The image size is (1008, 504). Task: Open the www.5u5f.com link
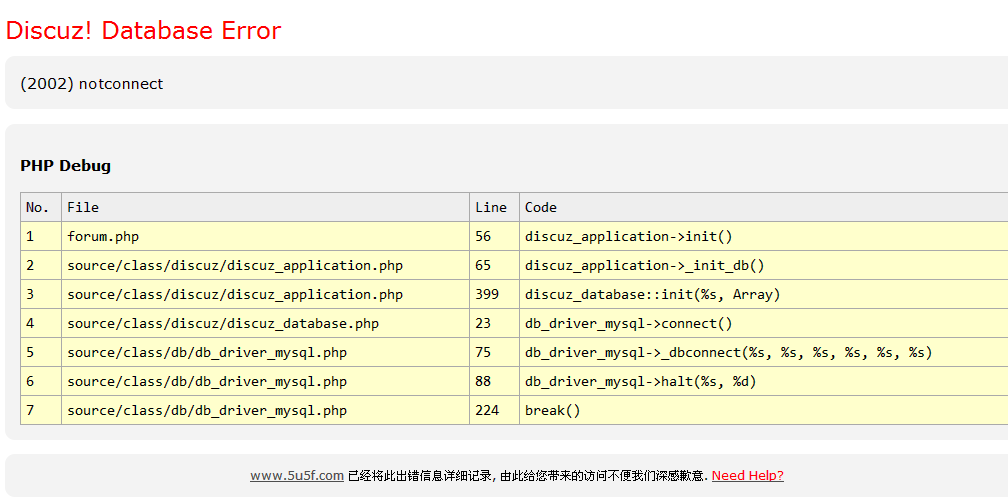point(296,476)
